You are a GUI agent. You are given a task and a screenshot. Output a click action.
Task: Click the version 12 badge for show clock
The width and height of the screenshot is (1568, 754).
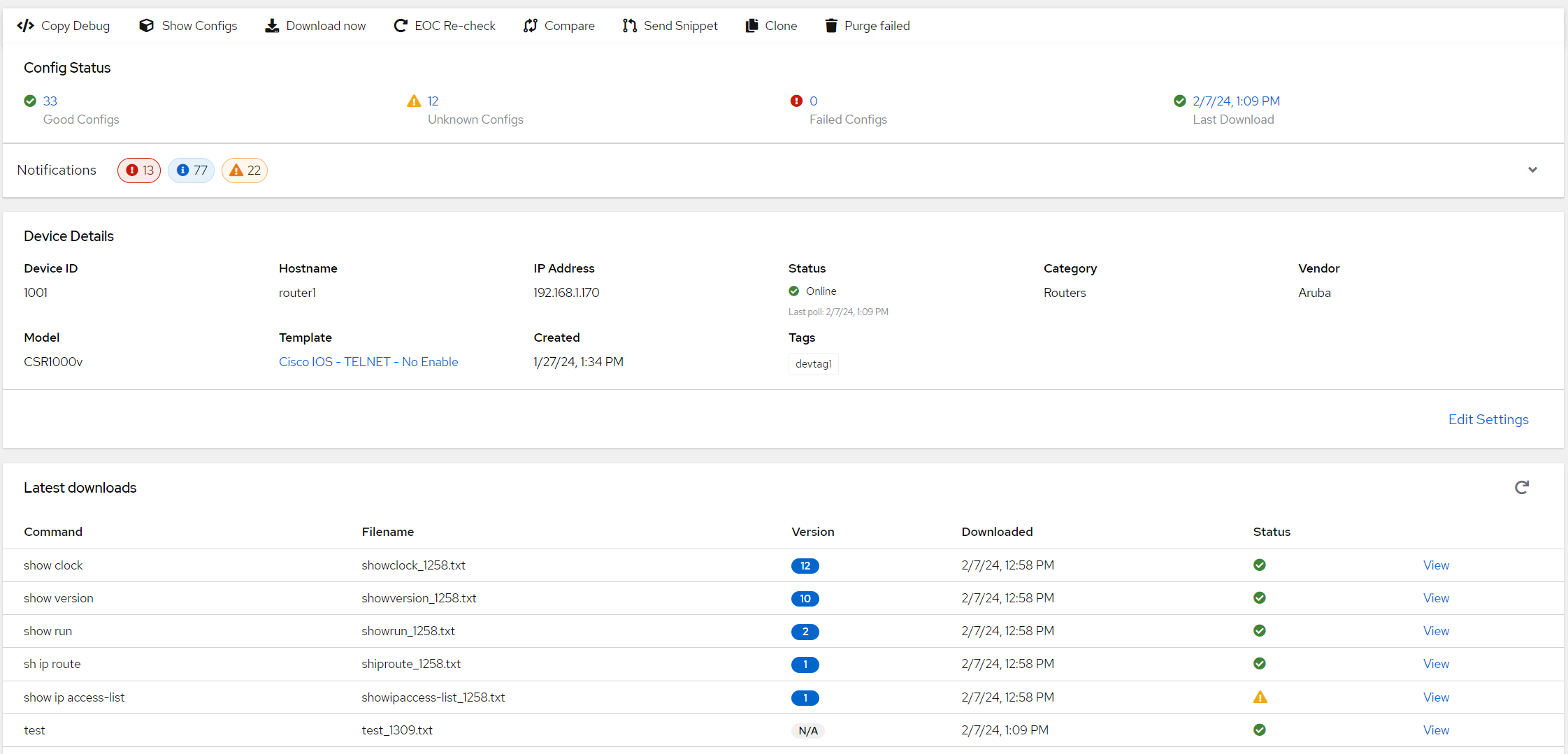point(805,566)
